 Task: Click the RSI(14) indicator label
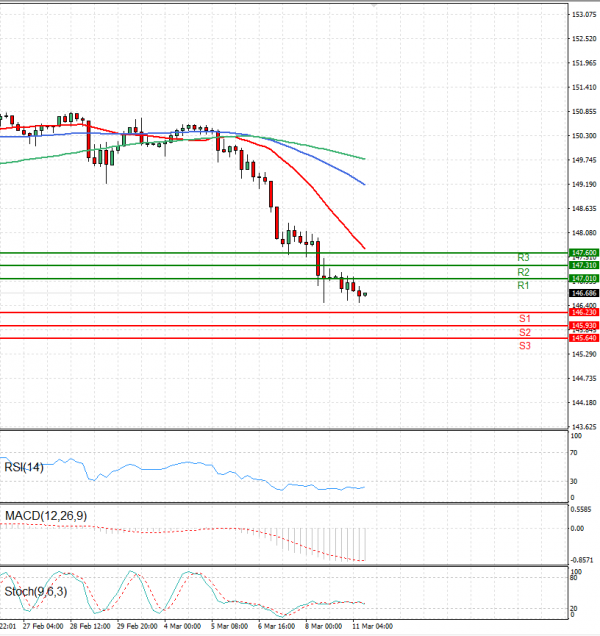[x=26, y=466]
